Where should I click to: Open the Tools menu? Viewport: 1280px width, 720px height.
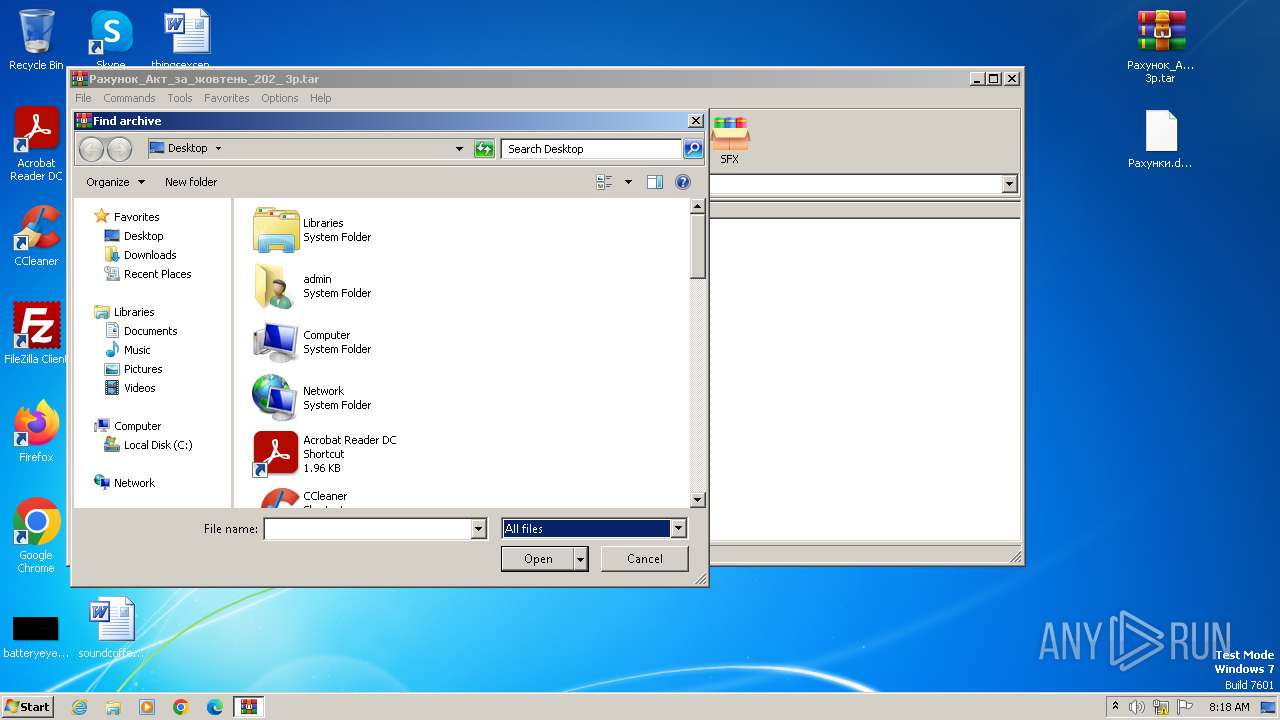click(180, 98)
